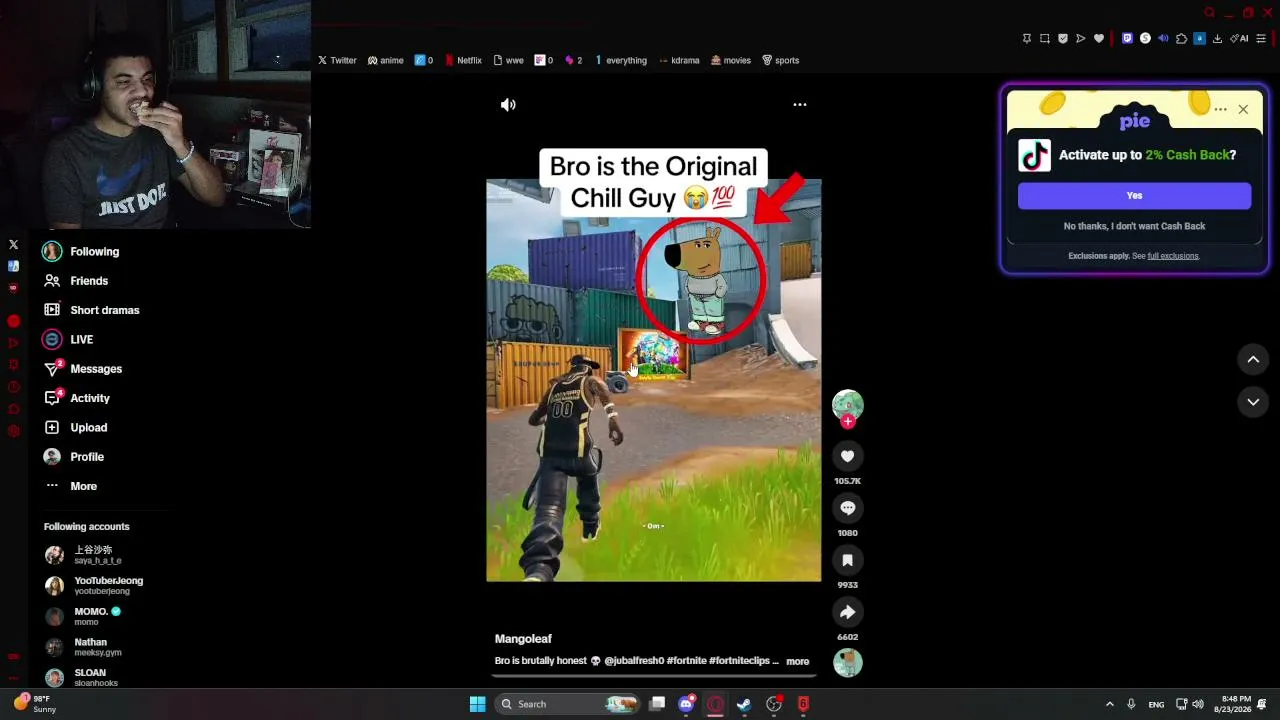This screenshot has height=720, width=1280.
Task: Click the Windows Start button
Action: (477, 704)
